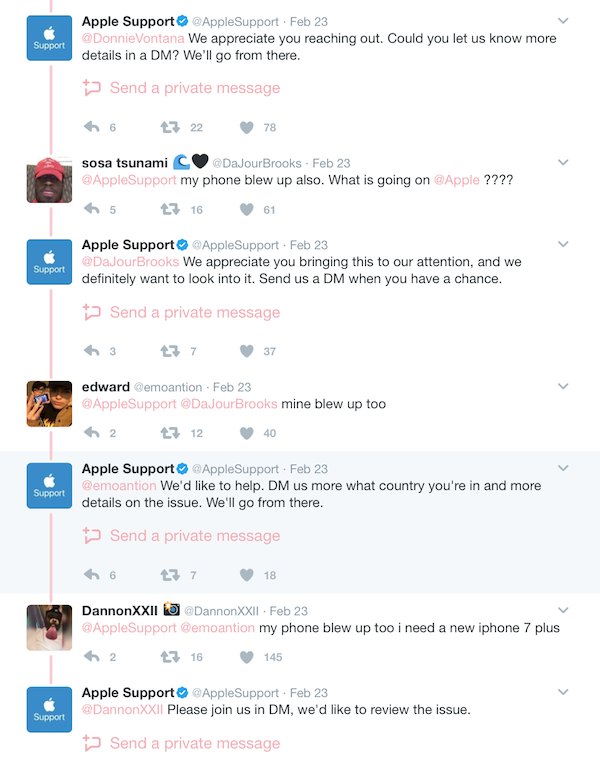Open options chevron on DannonXXII's tweet

click(x=563, y=610)
